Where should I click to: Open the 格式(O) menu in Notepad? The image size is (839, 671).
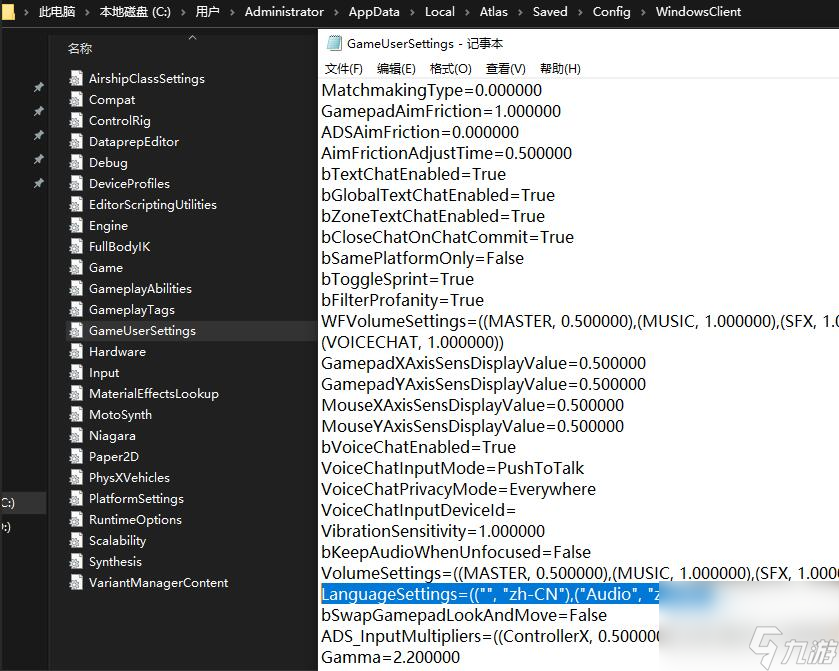tap(450, 69)
